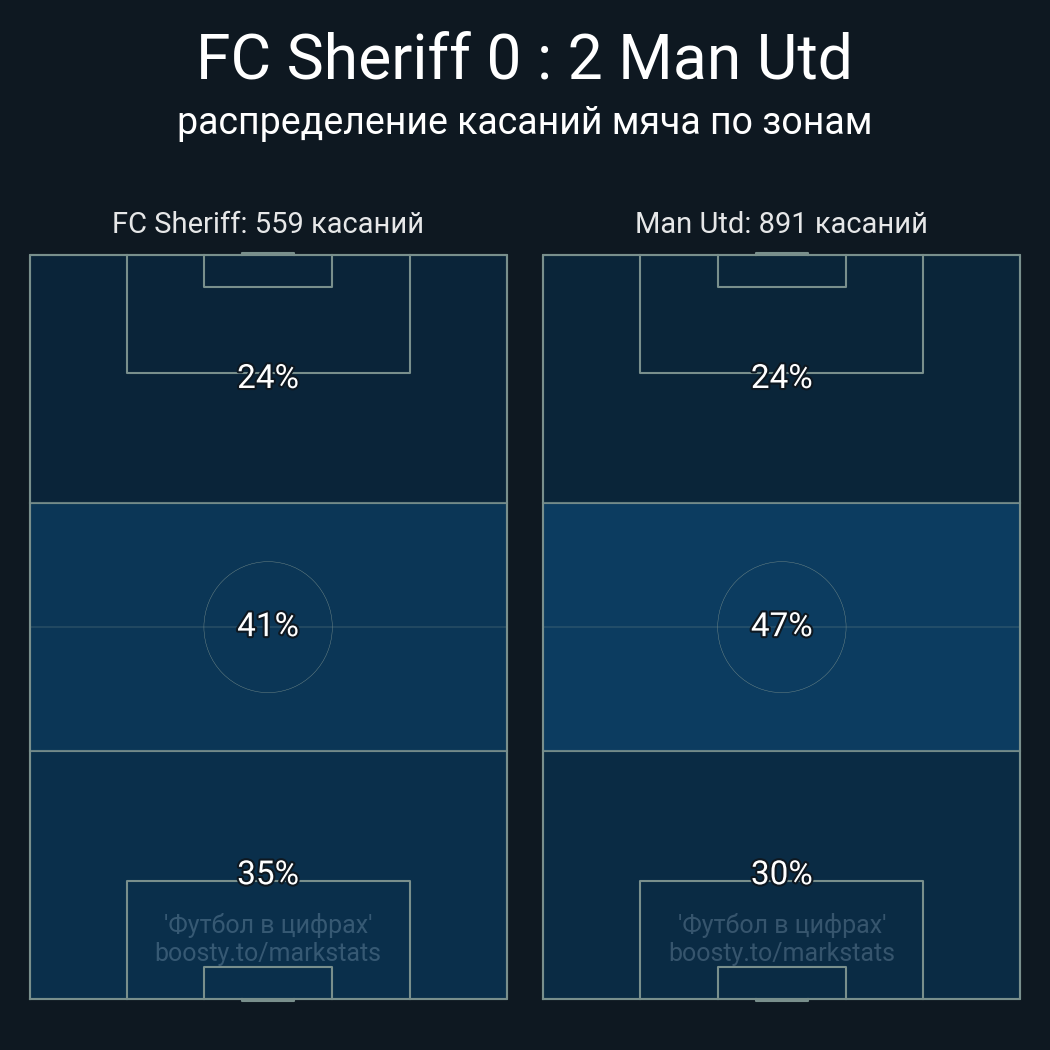Image resolution: width=1050 pixels, height=1050 pixels.
Task: Click the bottom goal box of Sheriff pitch
Action: click(268, 982)
